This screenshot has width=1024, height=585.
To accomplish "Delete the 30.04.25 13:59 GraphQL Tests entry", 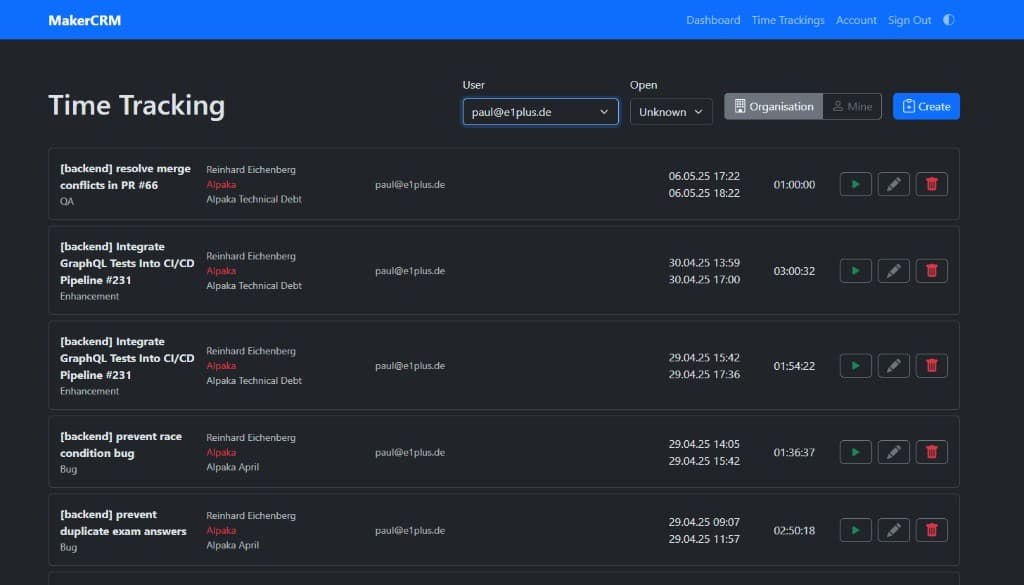I will 931,271.
